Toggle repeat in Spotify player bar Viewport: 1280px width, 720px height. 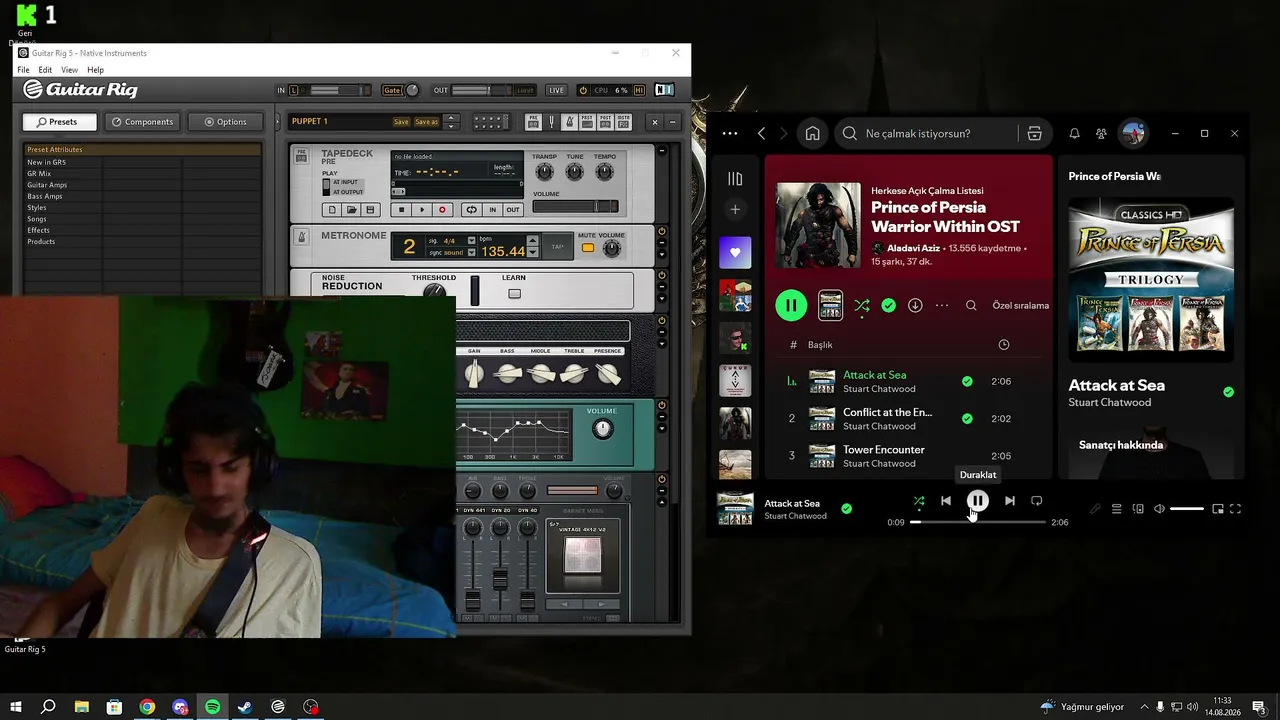pyautogui.click(x=1037, y=501)
